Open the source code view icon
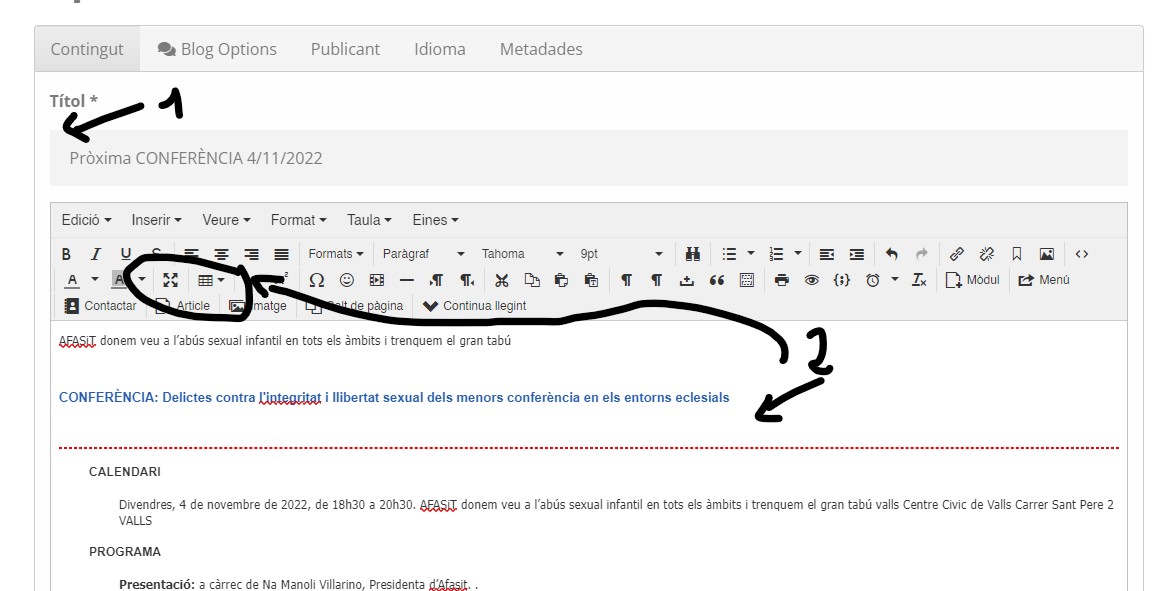Image resolution: width=1152 pixels, height=591 pixels. [x=1081, y=254]
